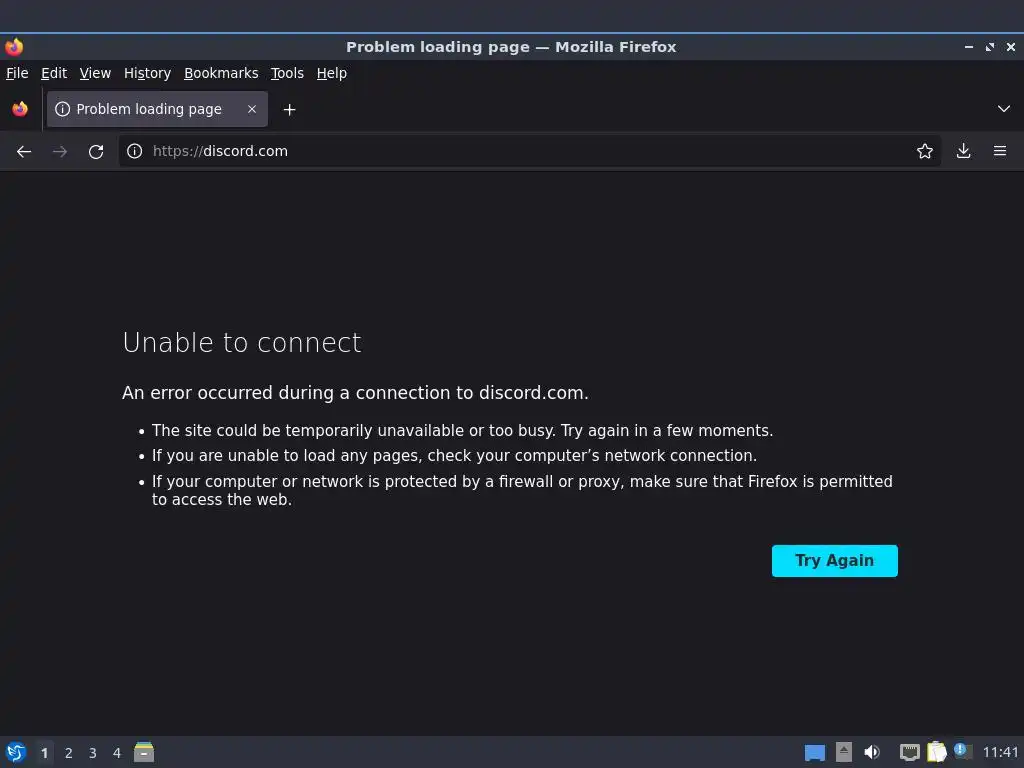Click the Try Again button
This screenshot has width=1024, height=768.
pos(835,561)
